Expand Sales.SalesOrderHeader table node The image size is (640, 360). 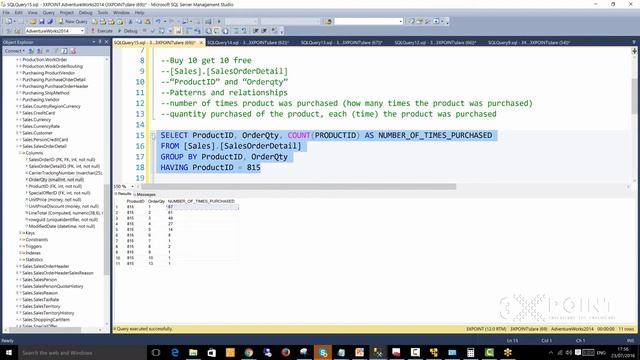[17, 266]
